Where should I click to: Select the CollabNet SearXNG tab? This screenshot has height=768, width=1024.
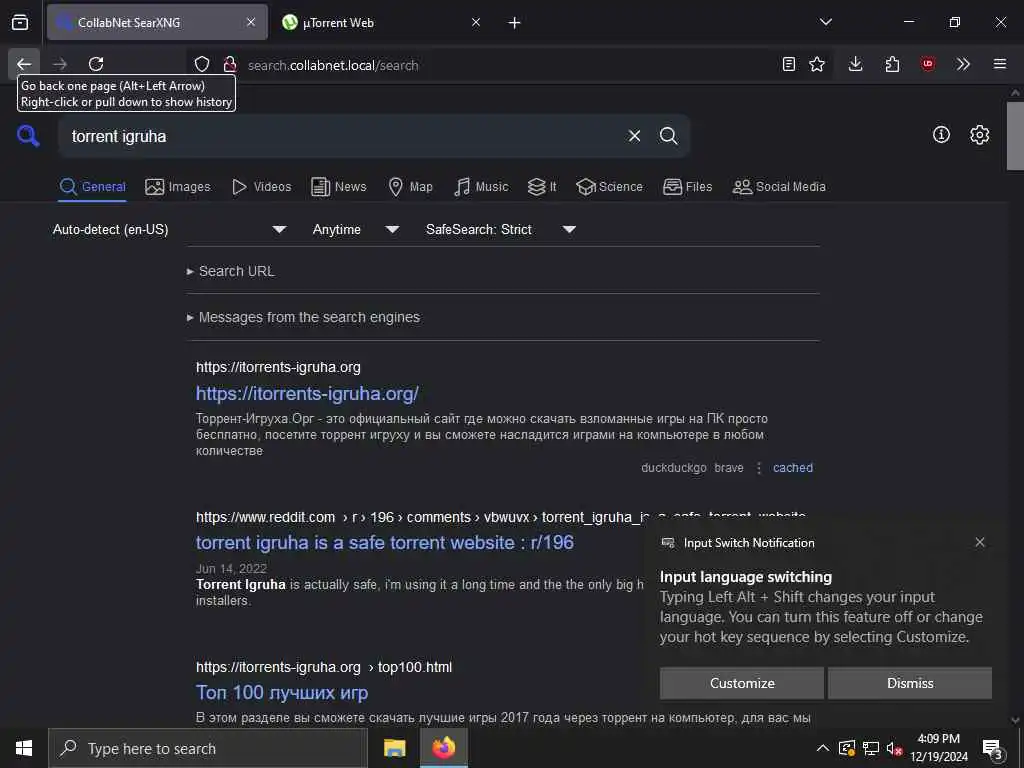pyautogui.click(x=157, y=23)
